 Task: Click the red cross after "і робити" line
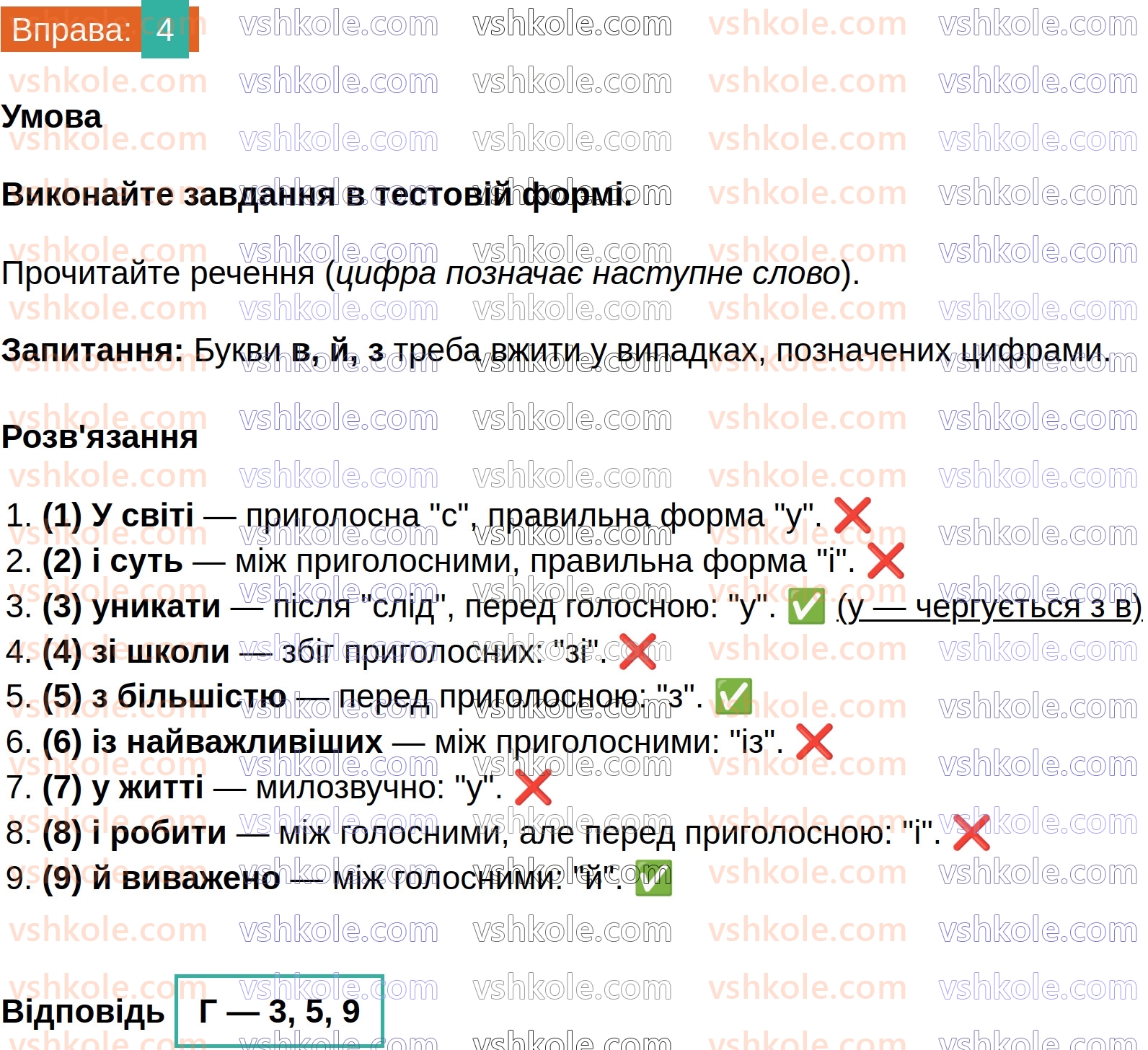[971, 833]
